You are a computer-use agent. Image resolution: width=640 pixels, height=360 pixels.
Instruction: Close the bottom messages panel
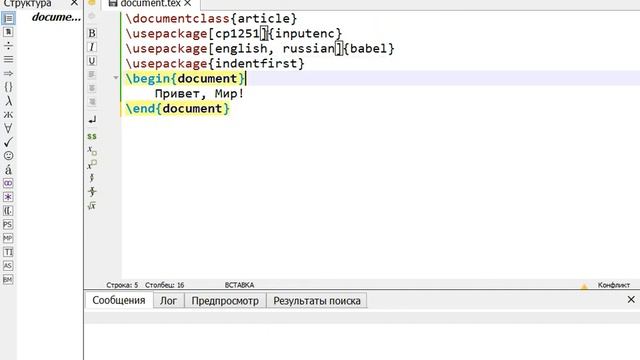[x=631, y=300]
